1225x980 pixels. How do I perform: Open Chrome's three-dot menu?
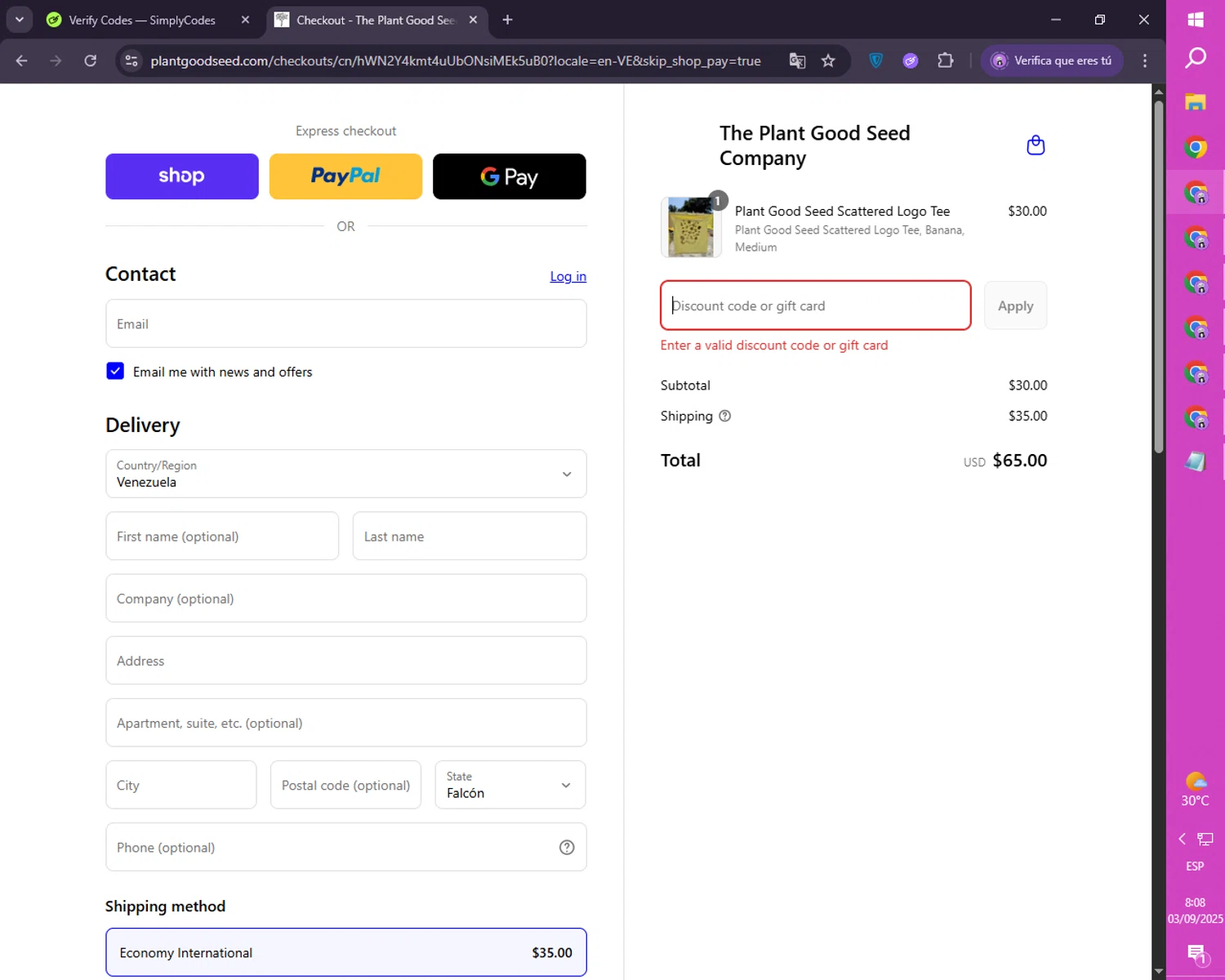click(x=1145, y=60)
